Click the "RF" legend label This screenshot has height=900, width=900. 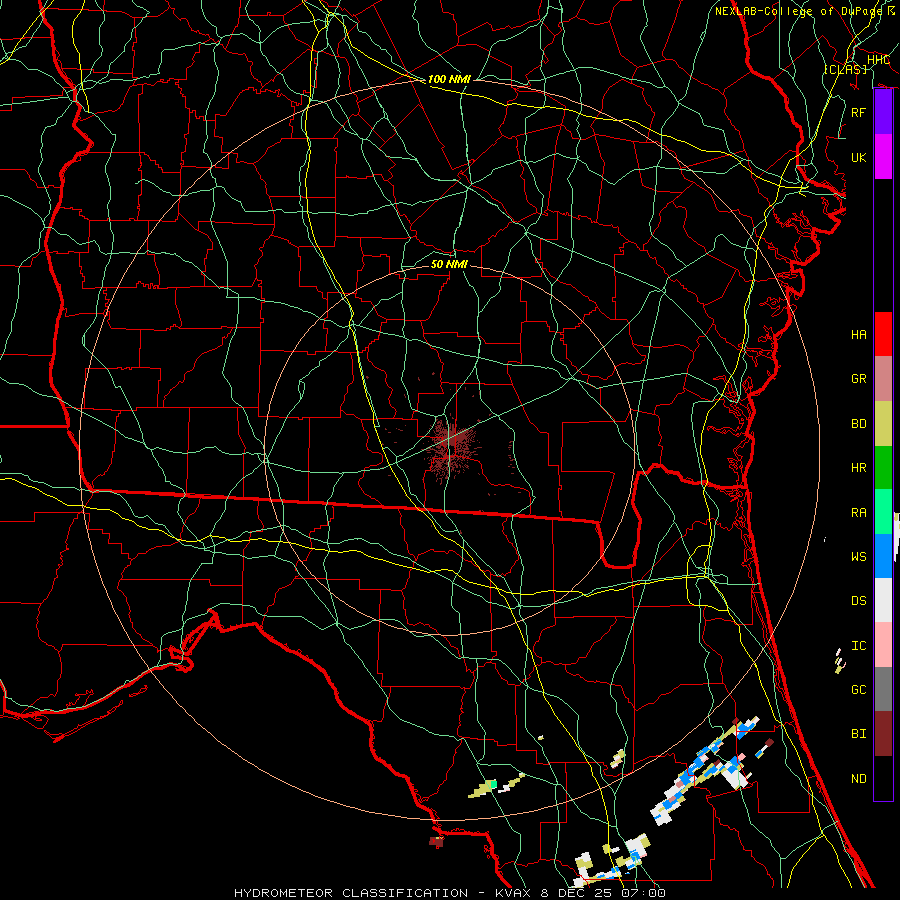(x=858, y=112)
